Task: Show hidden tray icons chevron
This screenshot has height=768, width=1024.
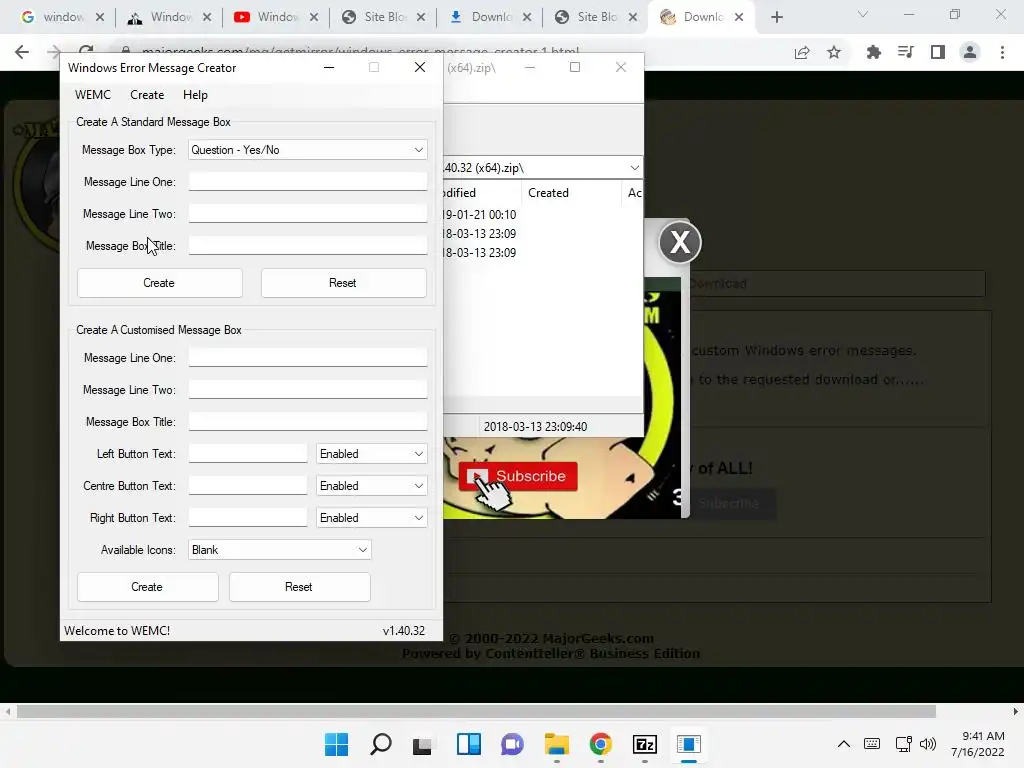Action: (x=844, y=744)
